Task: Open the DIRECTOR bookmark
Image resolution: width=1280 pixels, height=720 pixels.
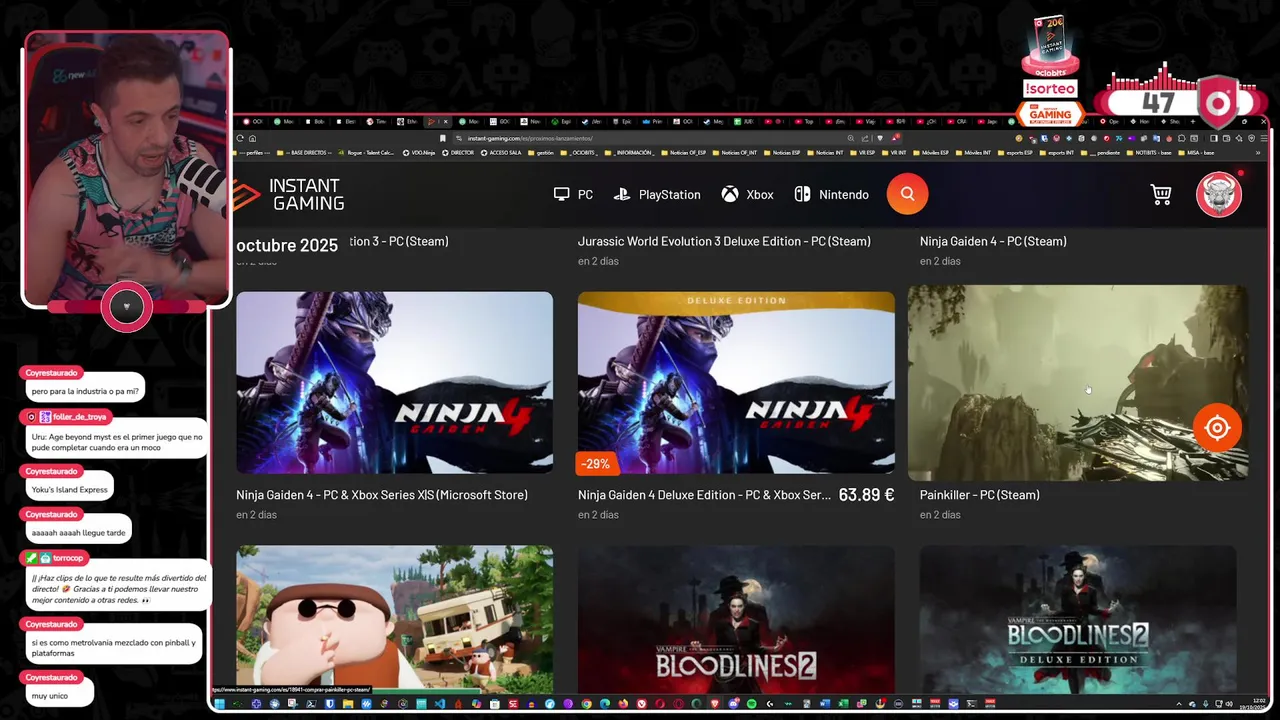Action: click(458, 152)
